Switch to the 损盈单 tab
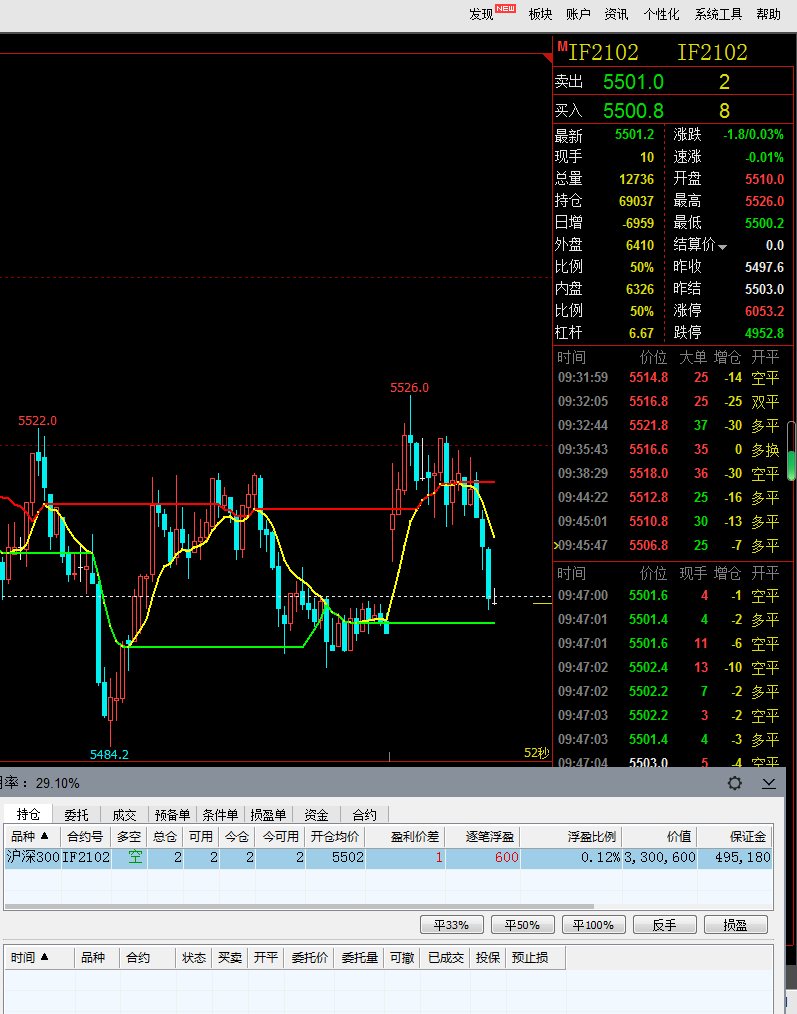Image resolution: width=797 pixels, height=1014 pixels. coord(268,815)
